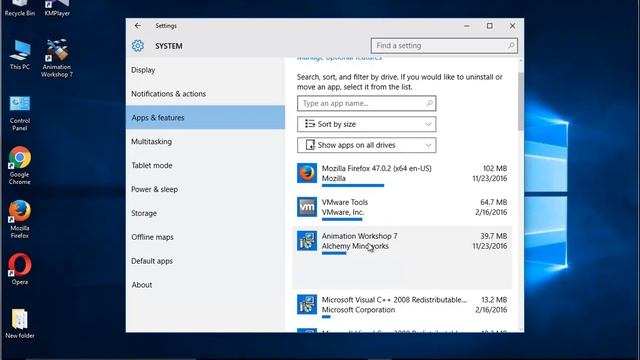The width and height of the screenshot is (640, 360).
Task: Click the Type an app name field
Action: 367,103
